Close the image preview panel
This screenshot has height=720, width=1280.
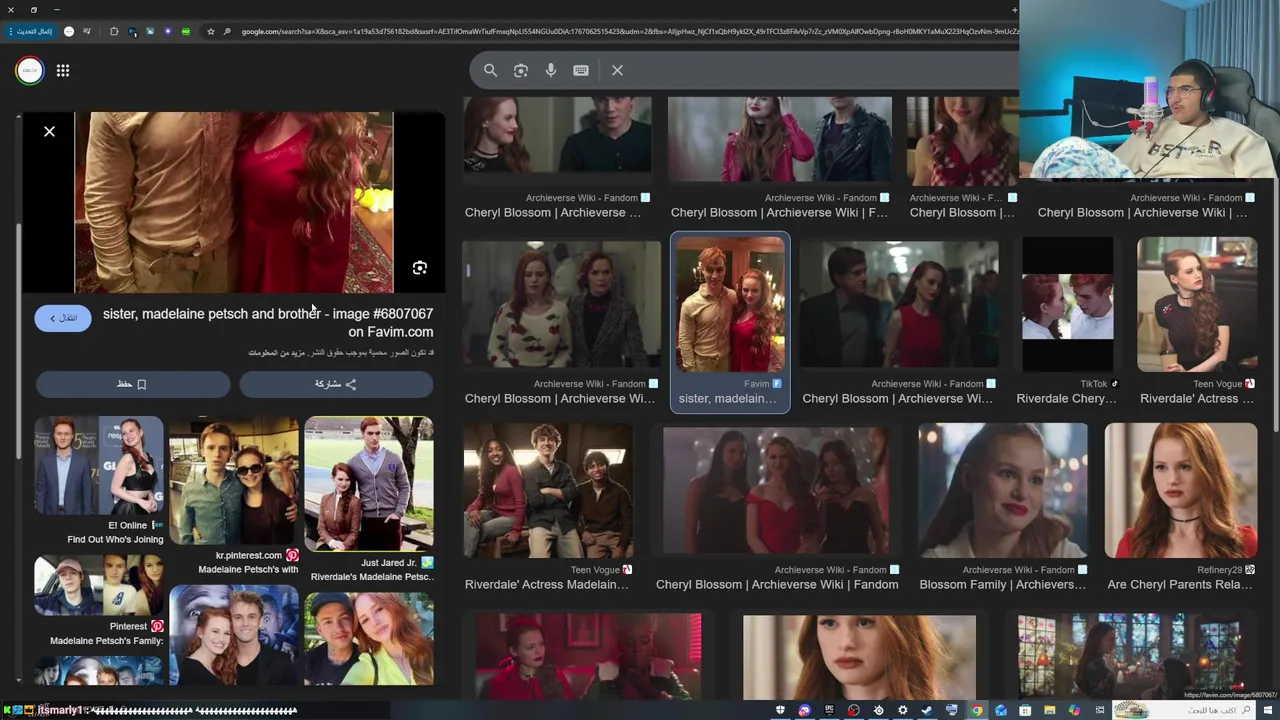tap(49, 131)
